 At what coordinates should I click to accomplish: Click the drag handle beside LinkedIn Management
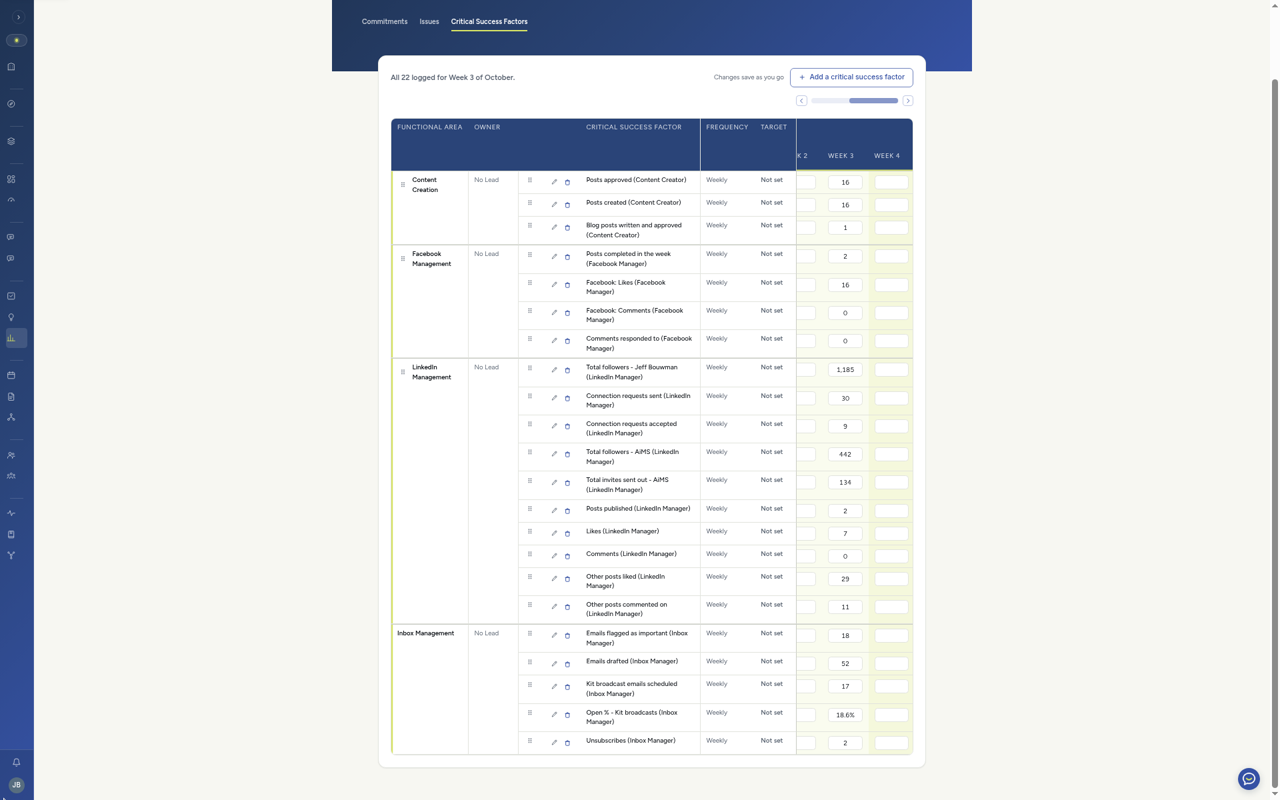[403, 372]
